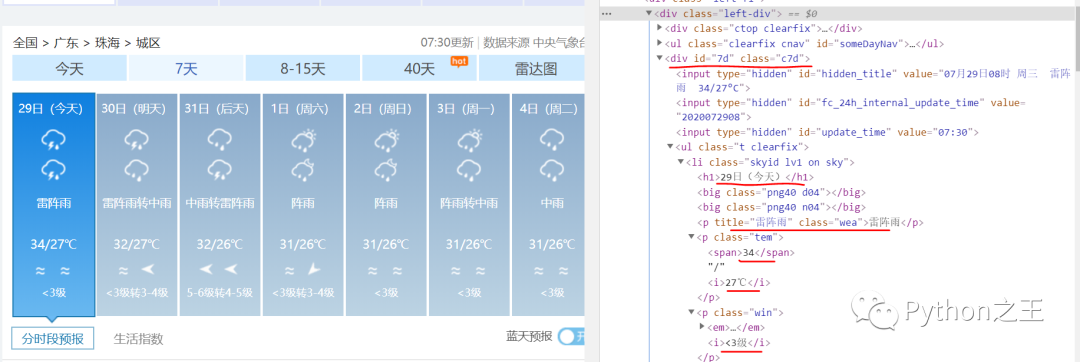
Task: Select the 生活指数 tab
Action: 138,339
